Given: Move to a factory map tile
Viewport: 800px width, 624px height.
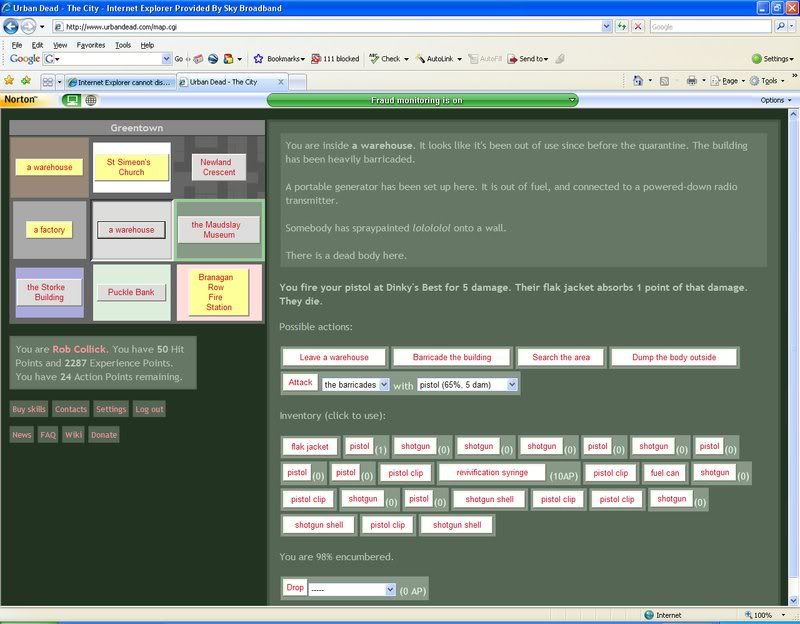Looking at the screenshot, I should [x=49, y=230].
